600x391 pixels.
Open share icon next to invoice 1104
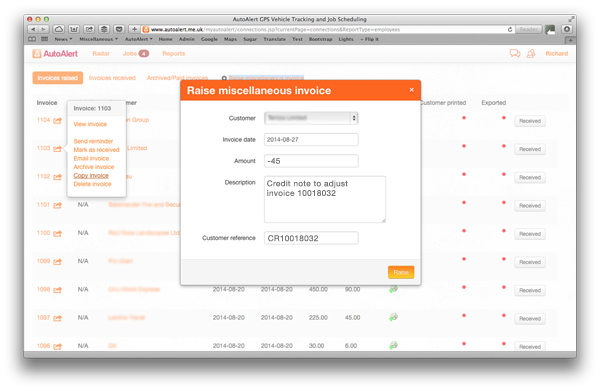tap(57, 121)
